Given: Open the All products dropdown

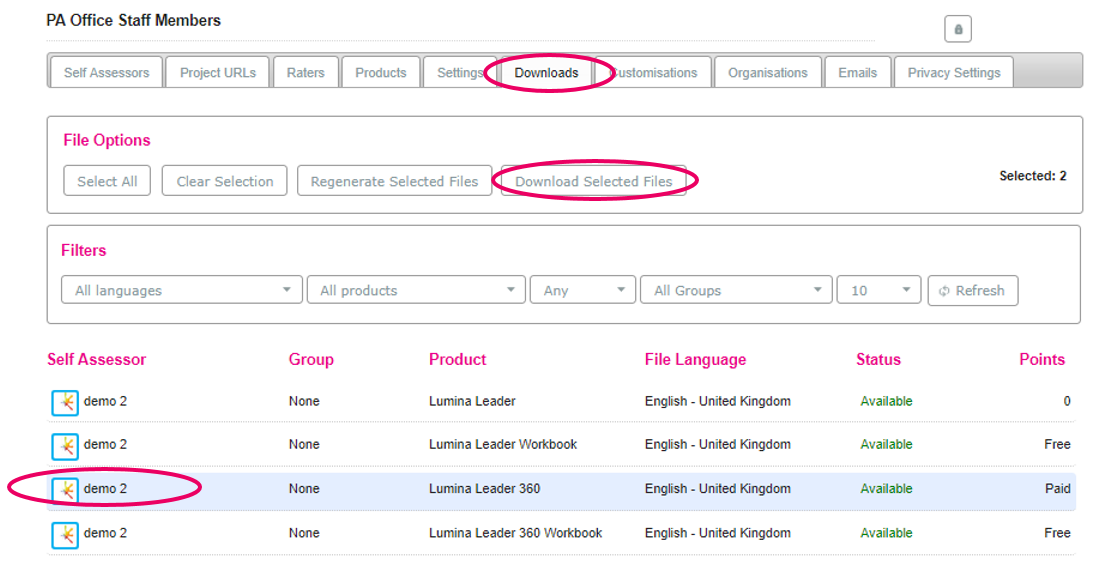Looking at the screenshot, I should click(x=416, y=290).
